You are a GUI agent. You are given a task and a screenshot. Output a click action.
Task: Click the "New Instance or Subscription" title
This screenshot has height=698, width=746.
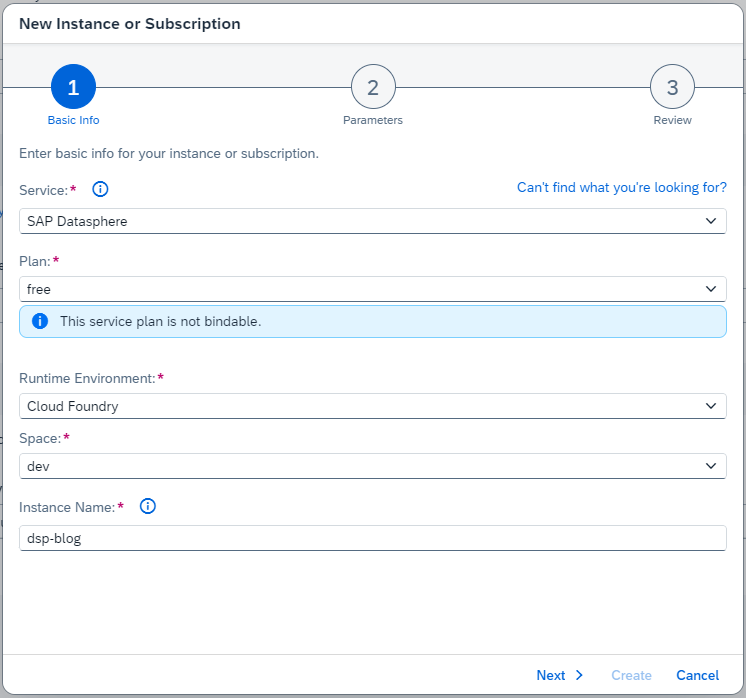point(129,23)
